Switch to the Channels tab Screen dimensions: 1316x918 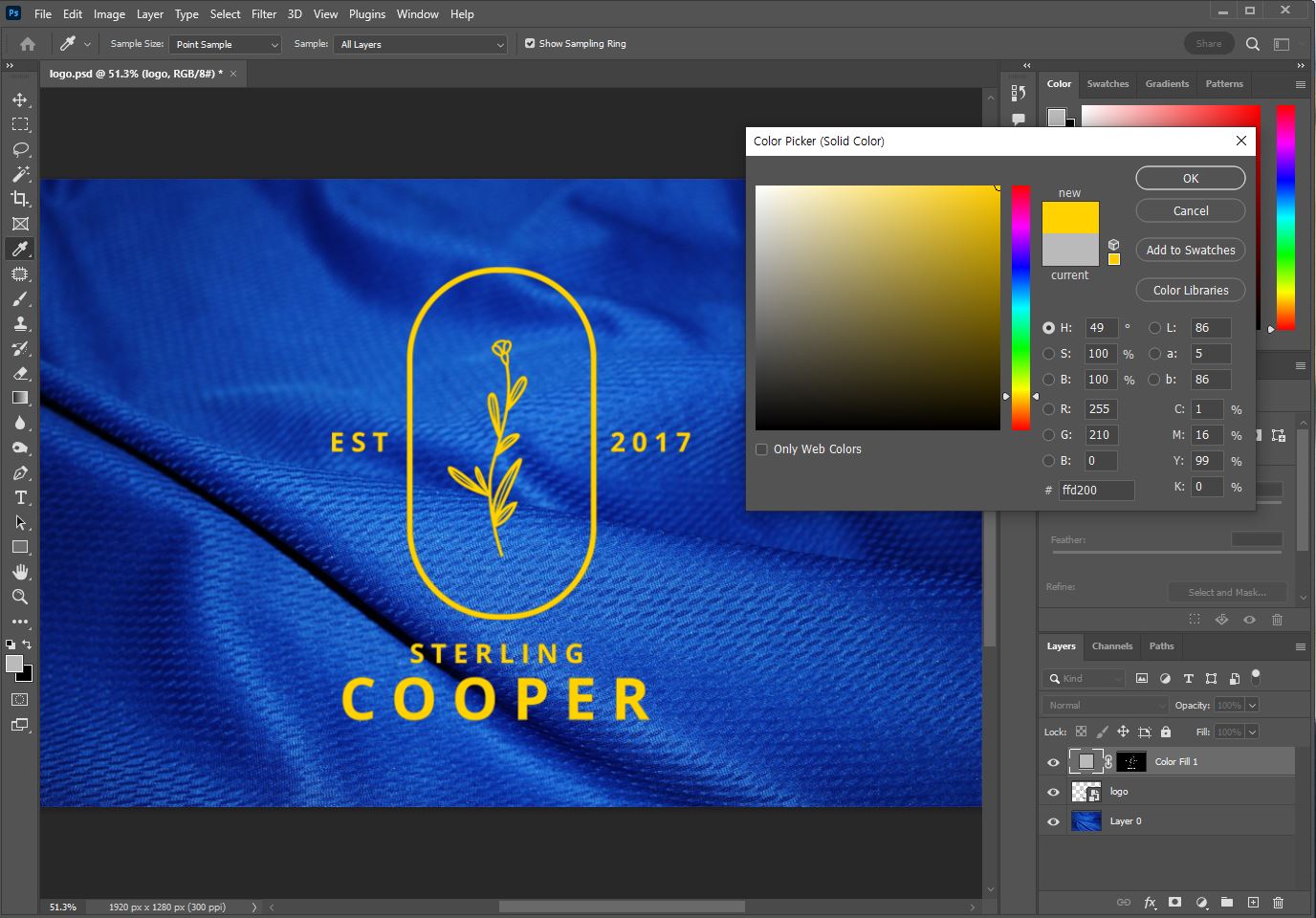(x=1112, y=646)
